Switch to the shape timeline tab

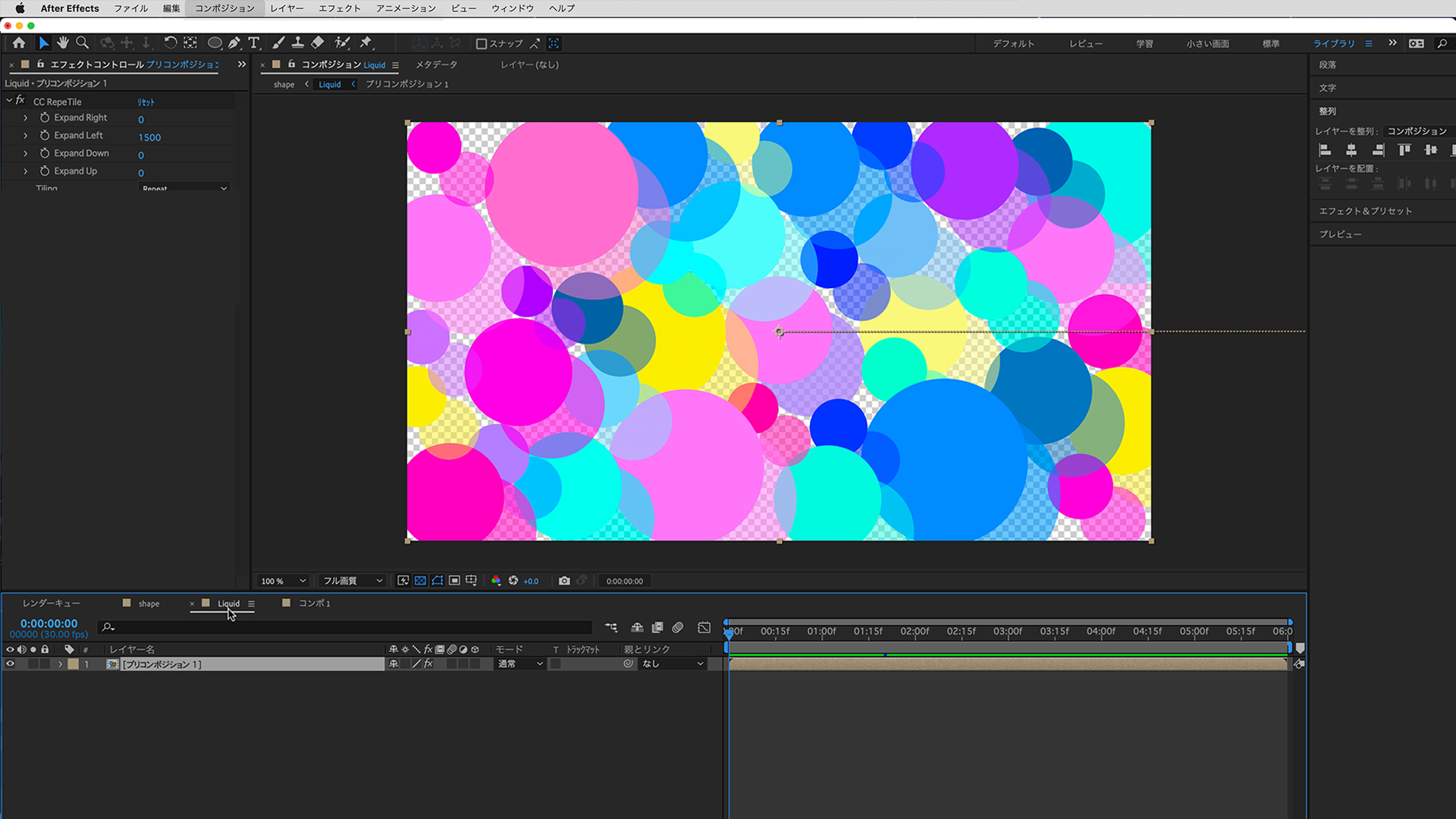[149, 604]
